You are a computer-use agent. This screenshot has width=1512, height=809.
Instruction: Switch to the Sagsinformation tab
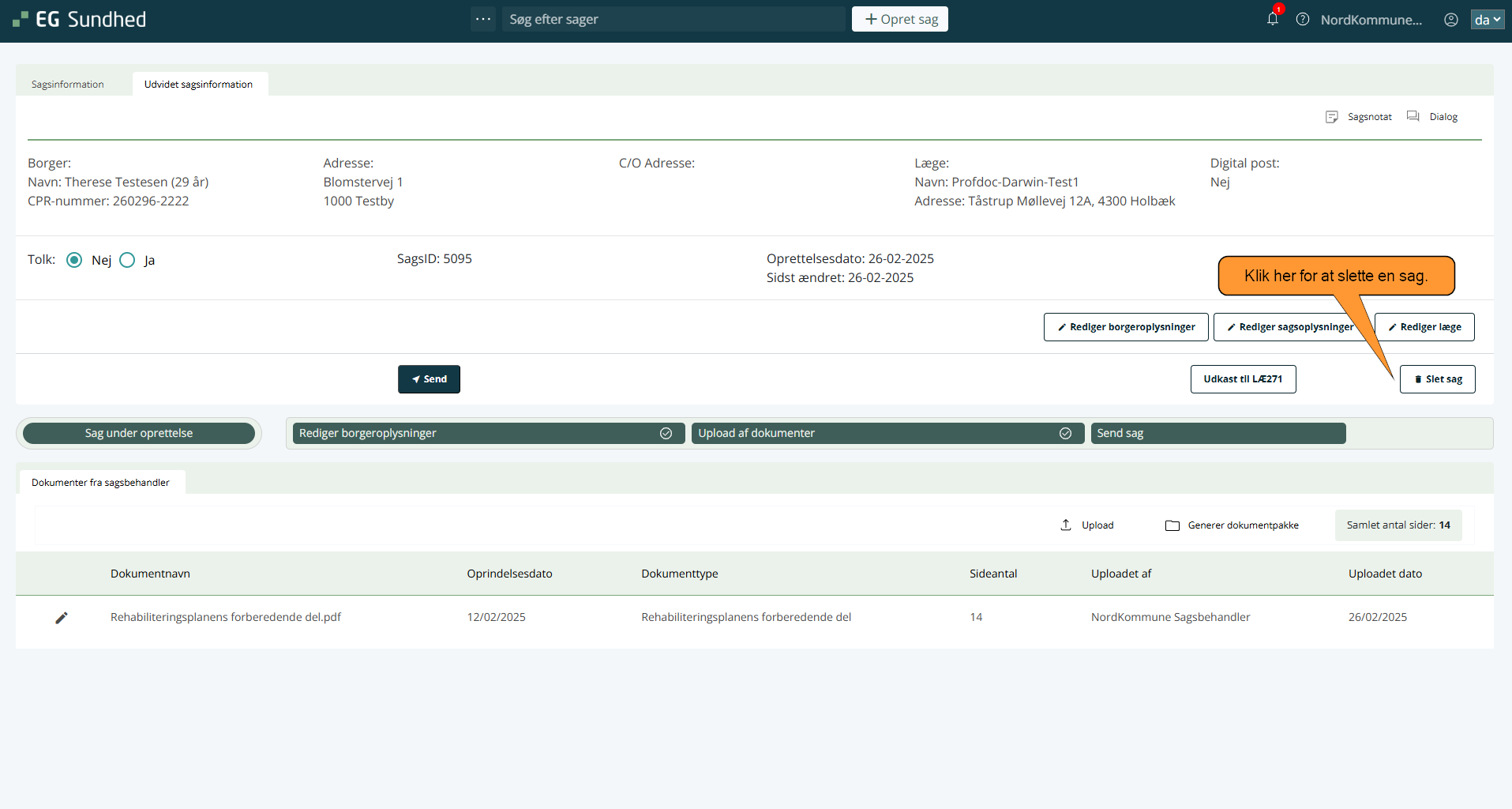(x=68, y=85)
